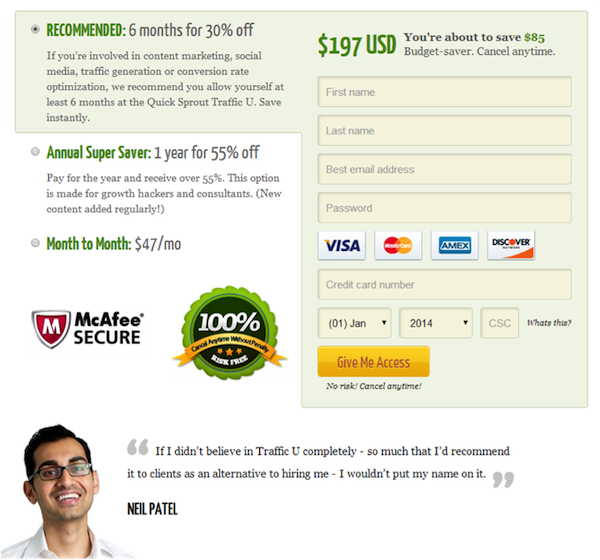The image size is (600, 560).
Task: Focus the Last name field
Action: tap(445, 131)
